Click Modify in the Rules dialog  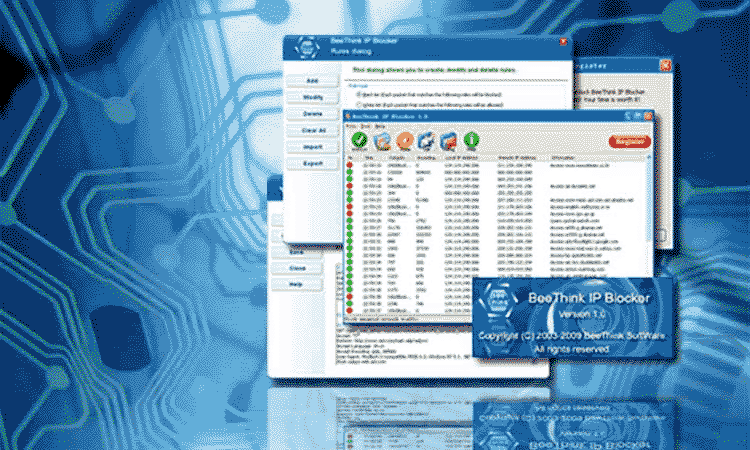pyautogui.click(x=312, y=98)
